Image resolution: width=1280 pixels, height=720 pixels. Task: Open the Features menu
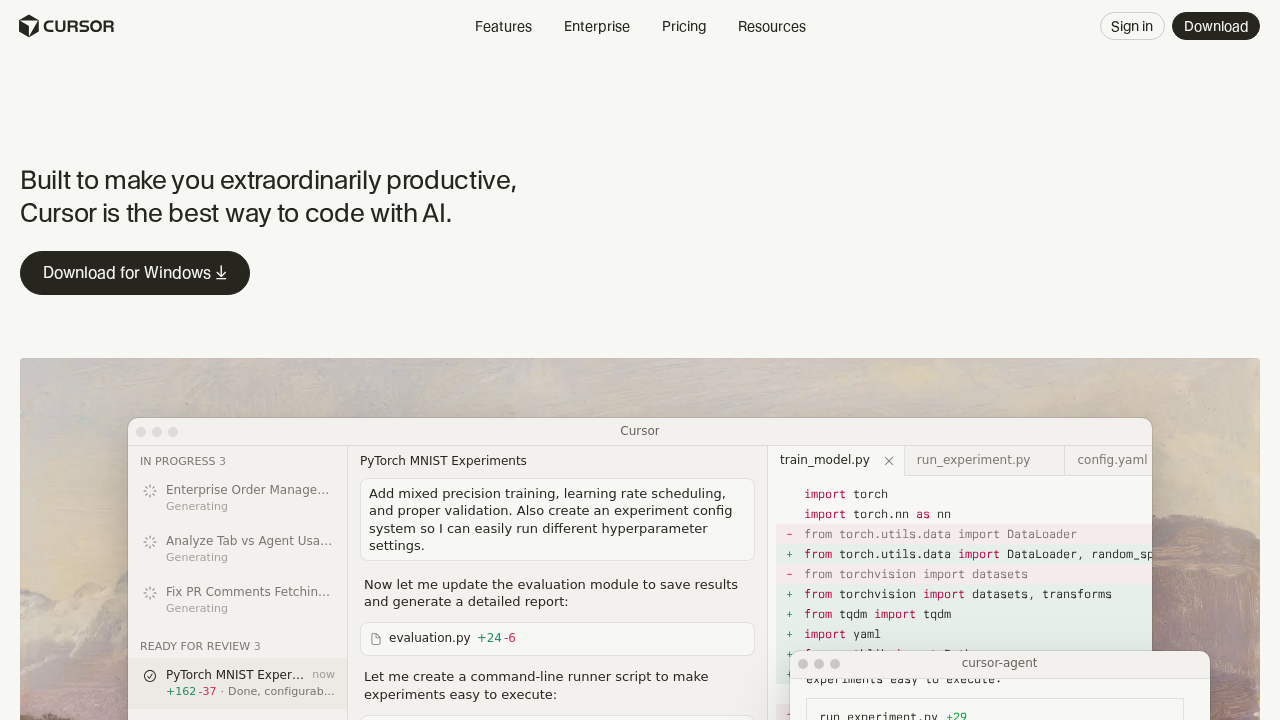[x=503, y=26]
